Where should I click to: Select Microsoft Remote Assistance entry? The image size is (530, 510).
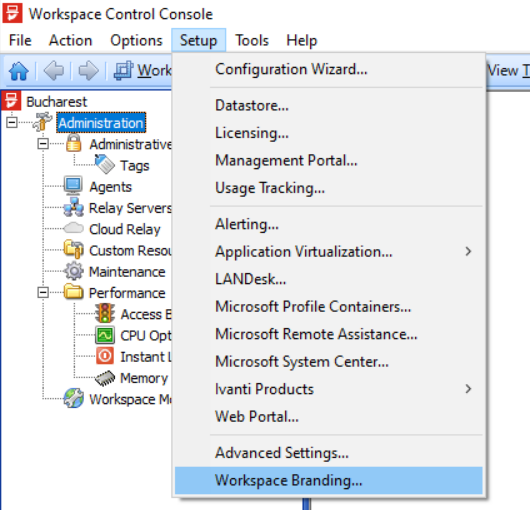[x=329, y=334]
